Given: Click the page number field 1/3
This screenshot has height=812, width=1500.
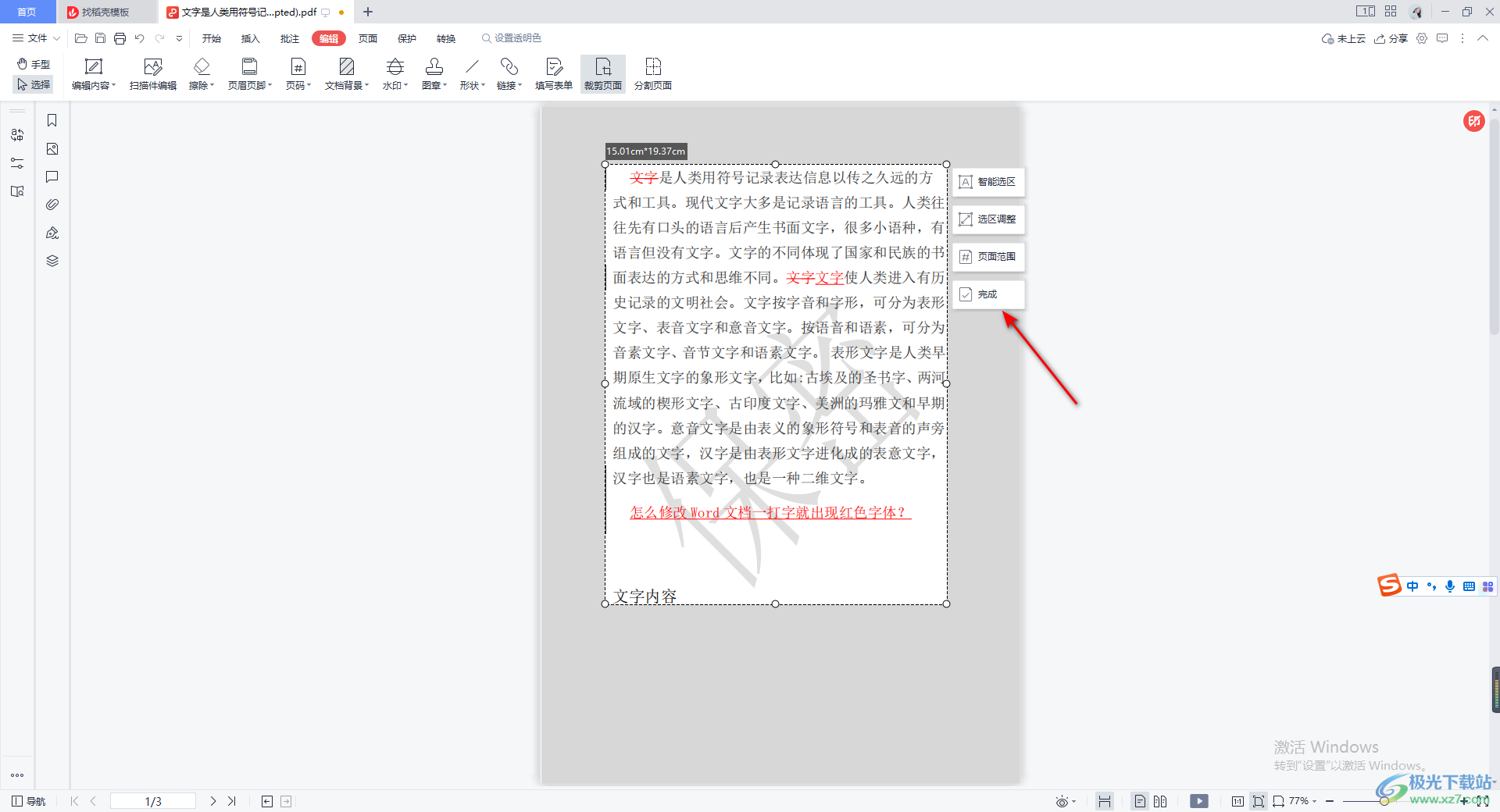Looking at the screenshot, I should tap(153, 801).
